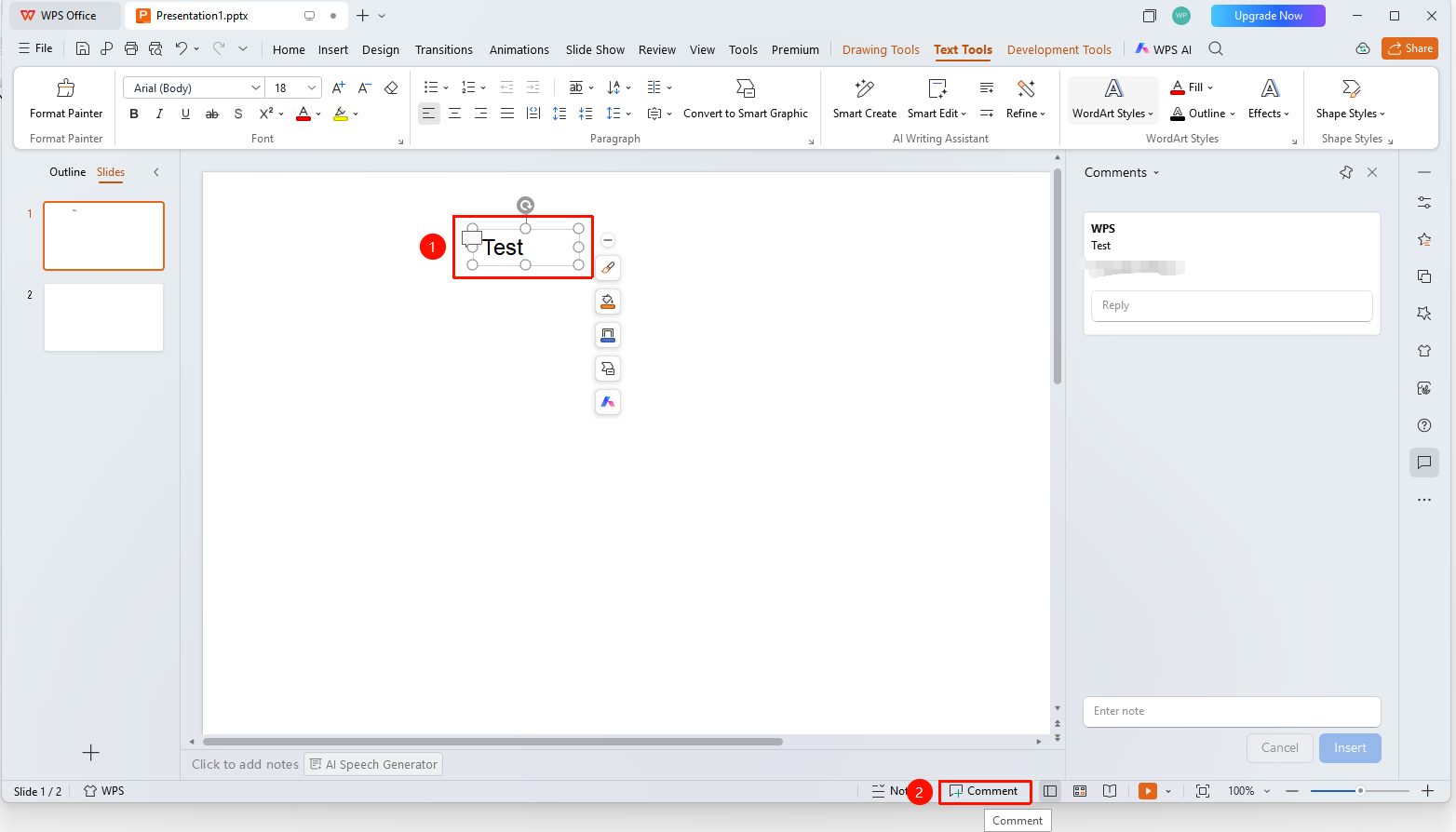This screenshot has width=1456, height=832.
Task: Start slideshow from status bar play button
Action: click(1148, 791)
